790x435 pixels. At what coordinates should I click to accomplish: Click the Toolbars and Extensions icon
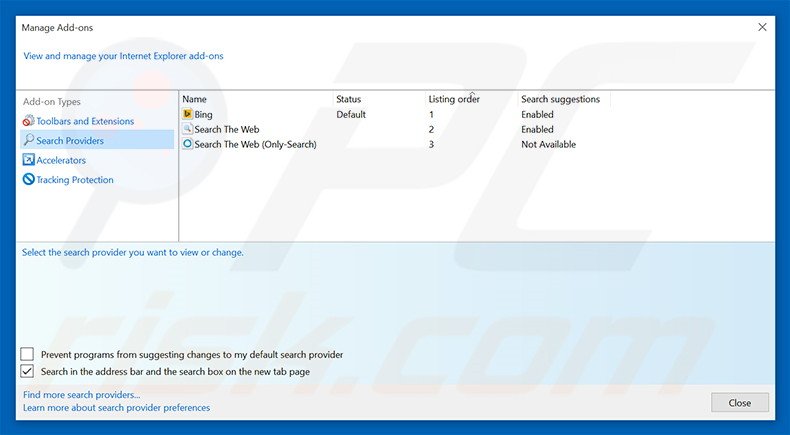pos(28,121)
